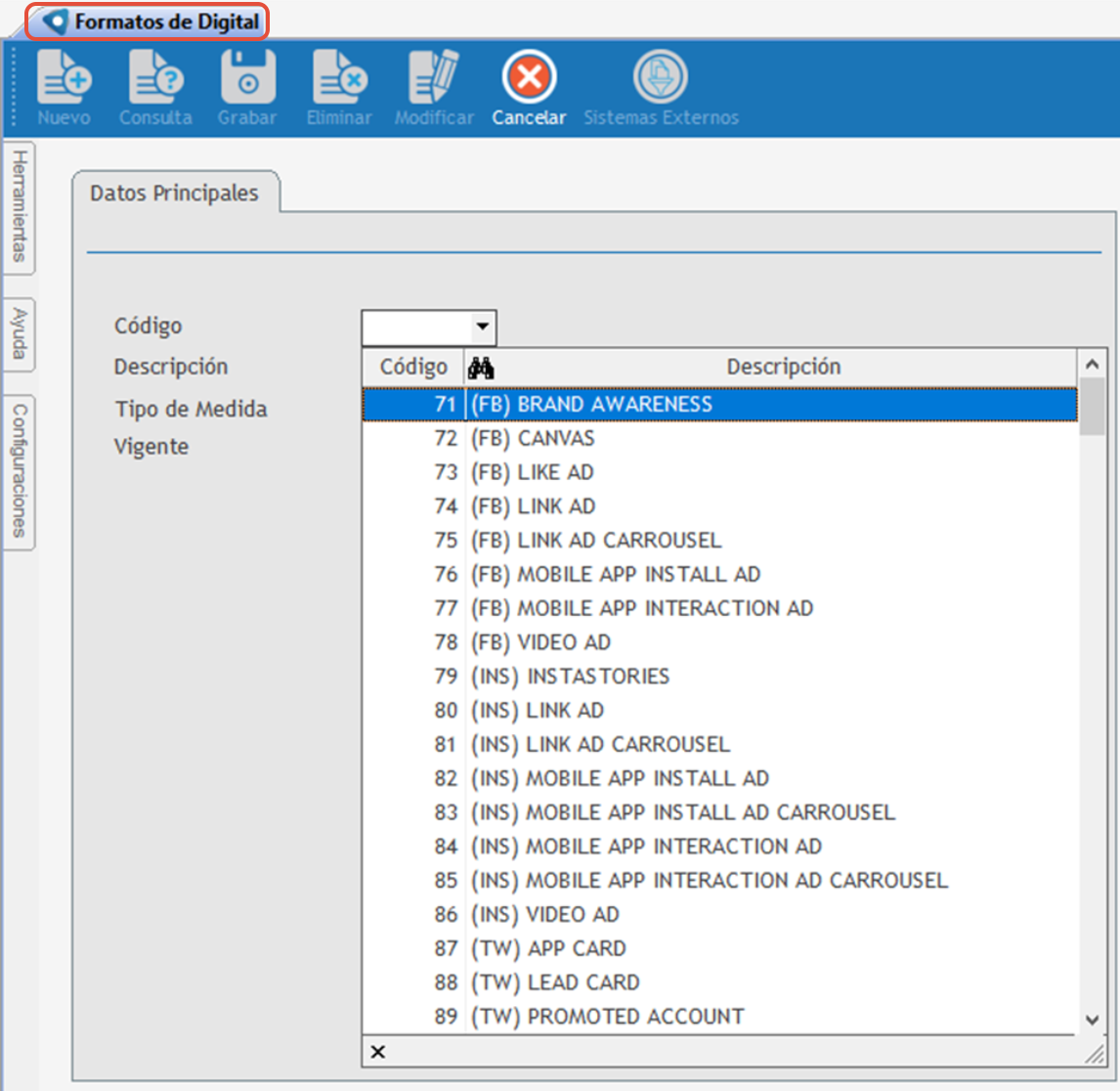The image size is (1120, 1091).
Task: Select row 78 (FB) VIDEO AD
Action: coord(720,642)
